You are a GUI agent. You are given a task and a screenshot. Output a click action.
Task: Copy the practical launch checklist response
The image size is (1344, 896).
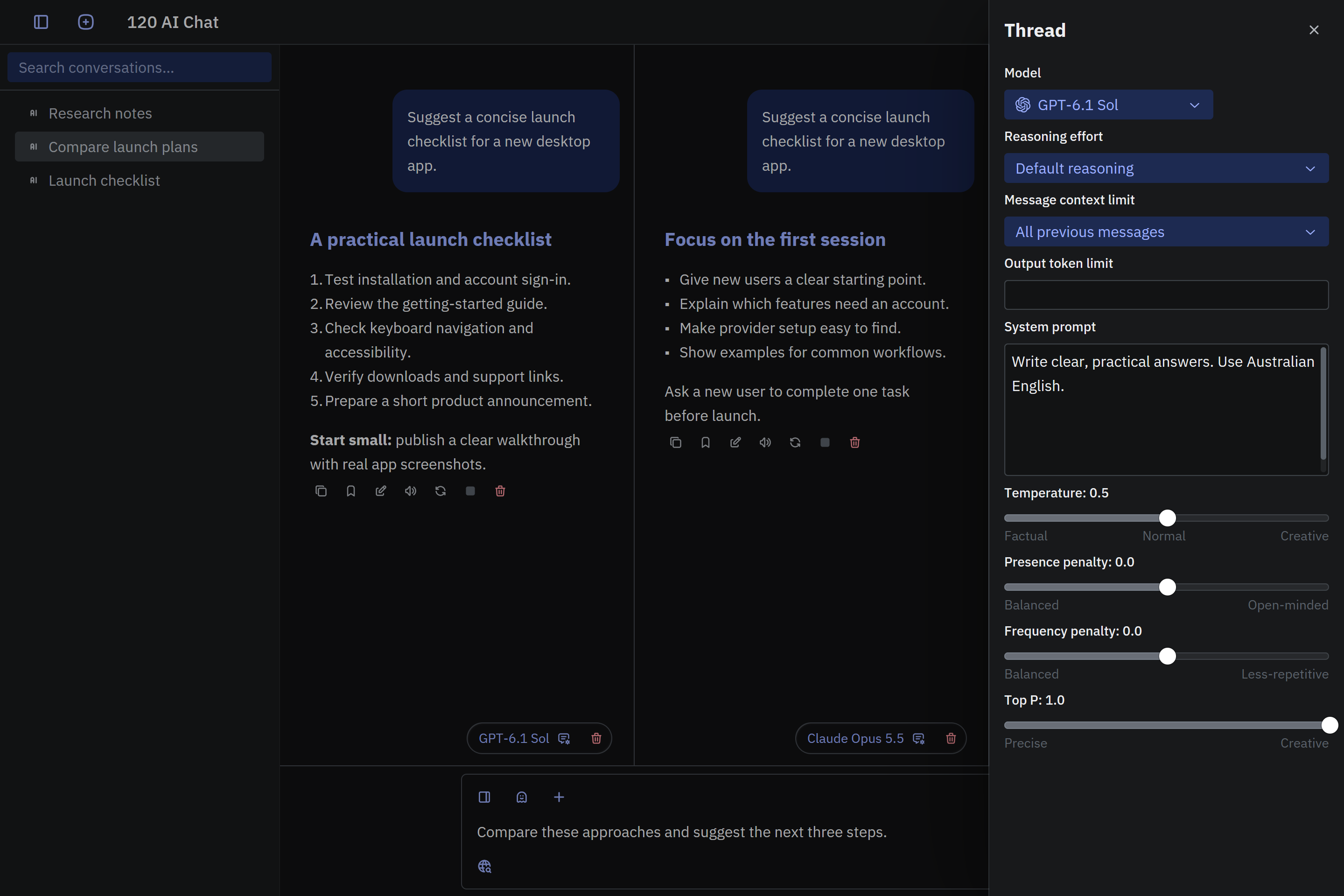tap(321, 491)
